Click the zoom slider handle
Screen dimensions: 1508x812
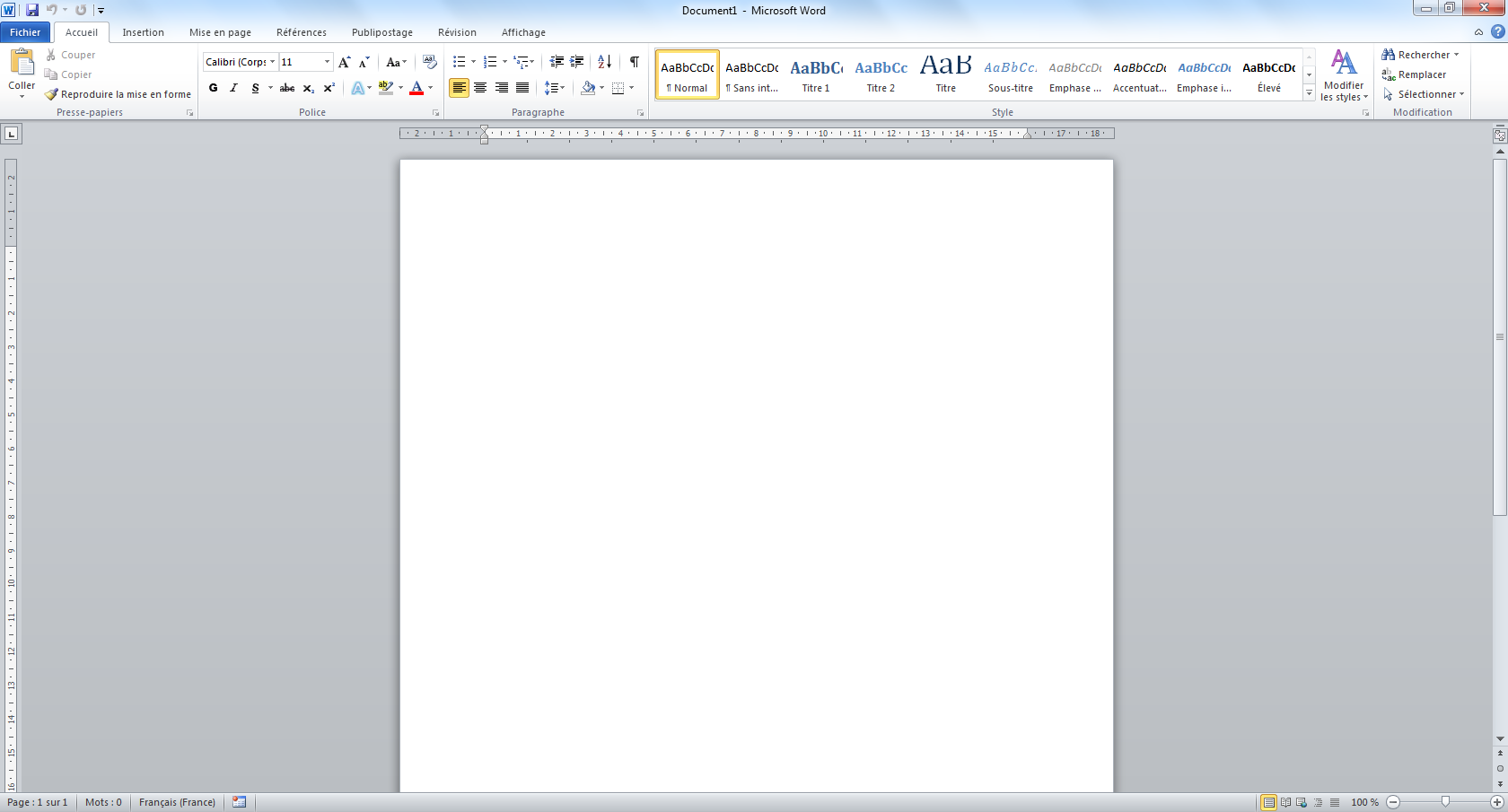(x=1445, y=802)
